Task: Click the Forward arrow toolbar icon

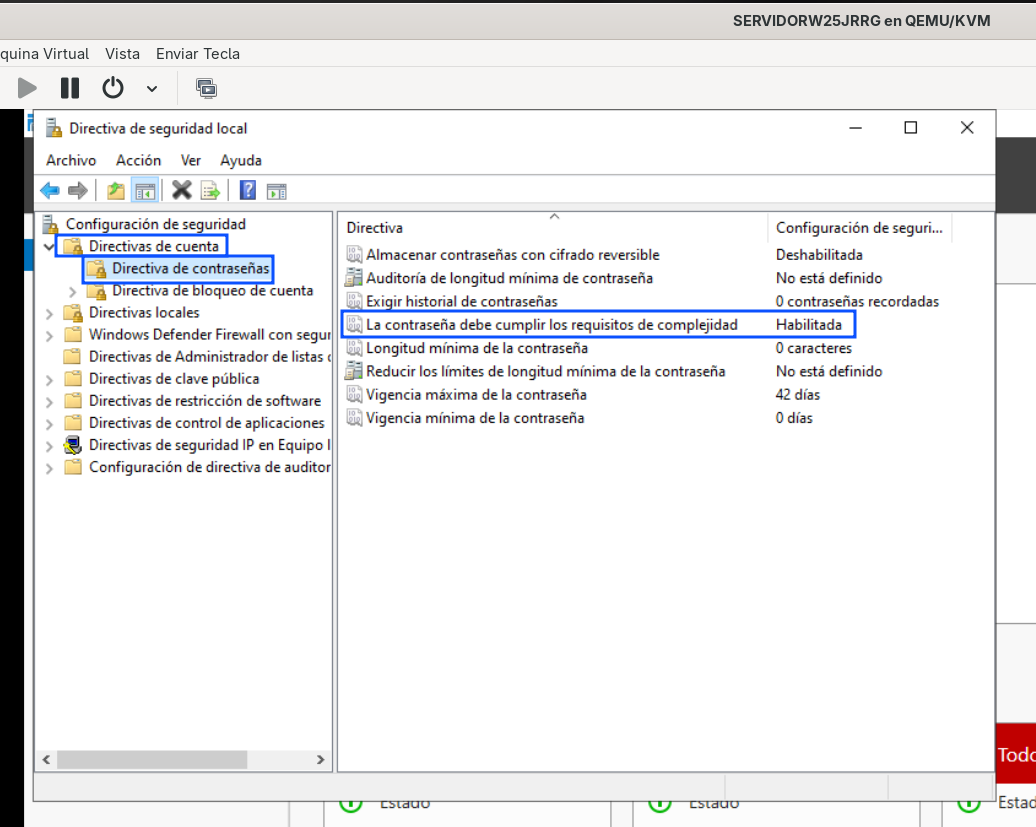Action: [x=78, y=191]
